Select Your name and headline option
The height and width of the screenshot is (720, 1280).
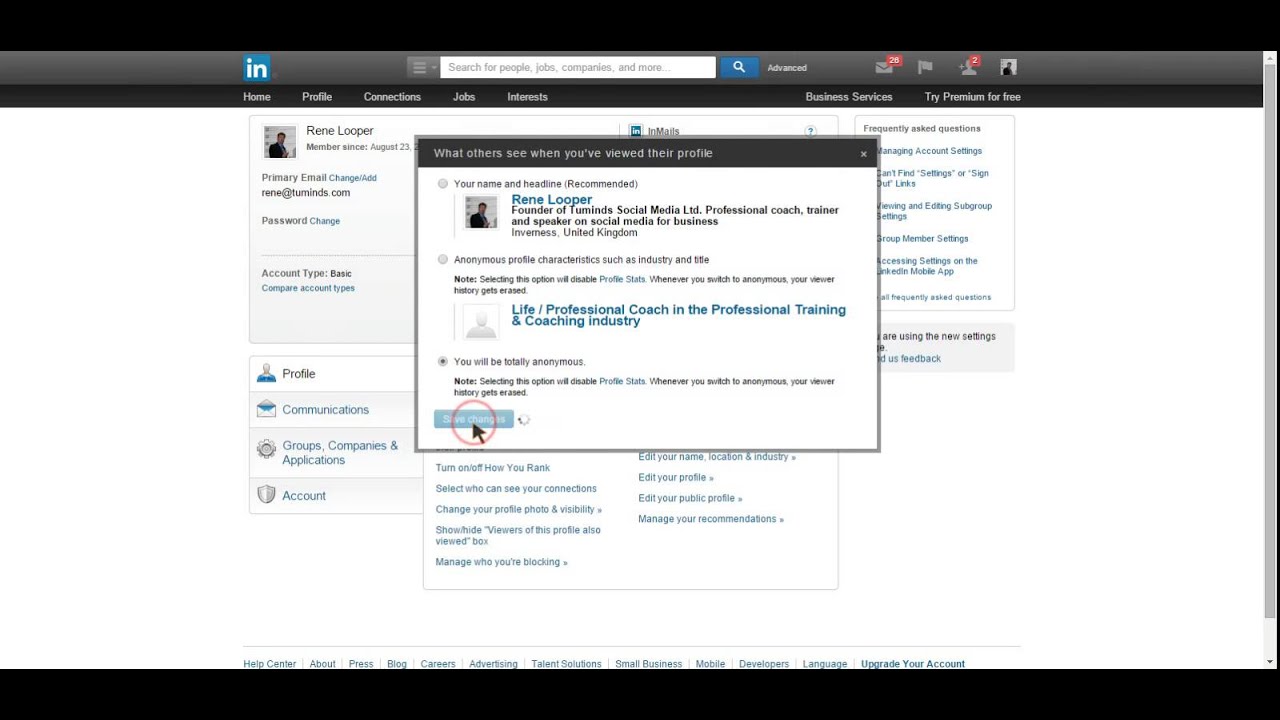coord(443,184)
